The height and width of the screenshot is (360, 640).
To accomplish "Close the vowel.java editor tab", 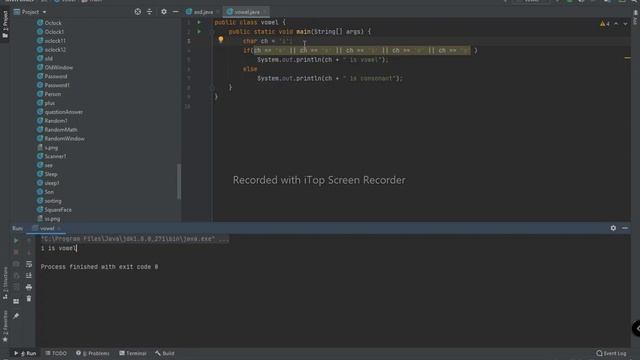I will [264, 12].
